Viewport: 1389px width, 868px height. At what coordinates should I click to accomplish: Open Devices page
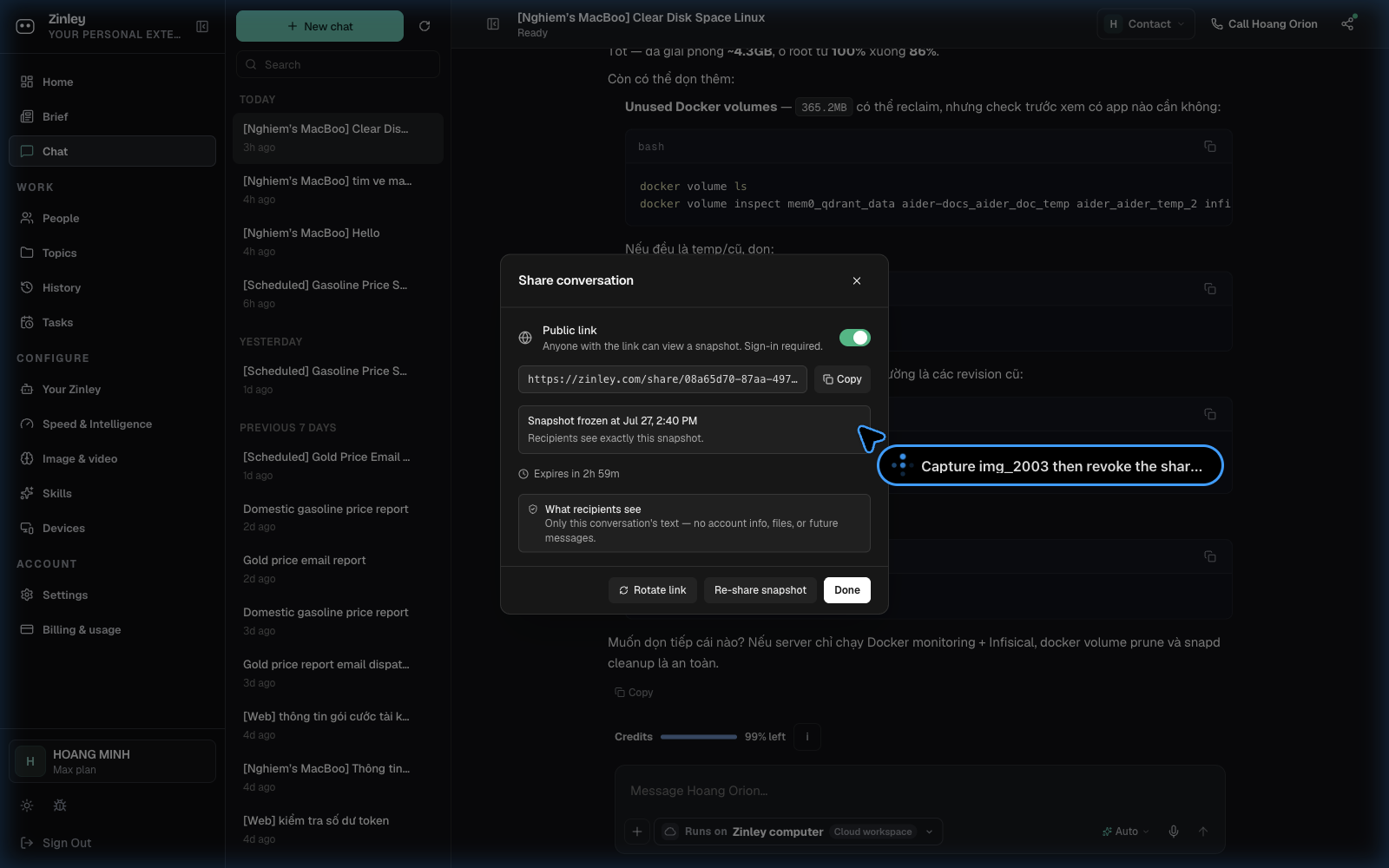(112, 528)
